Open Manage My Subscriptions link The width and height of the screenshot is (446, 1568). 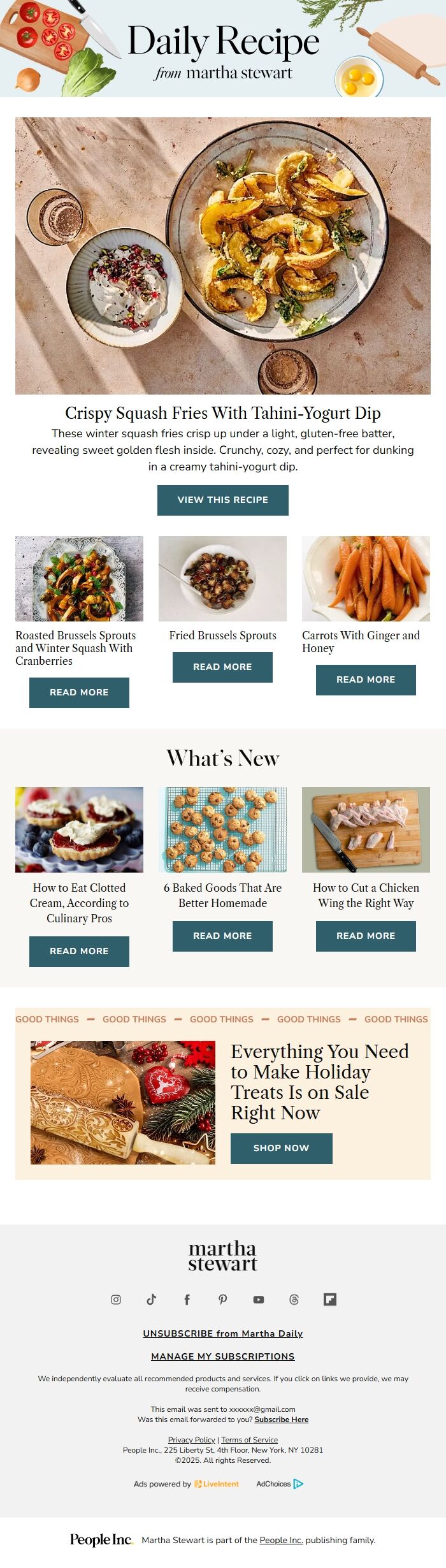(223, 1356)
